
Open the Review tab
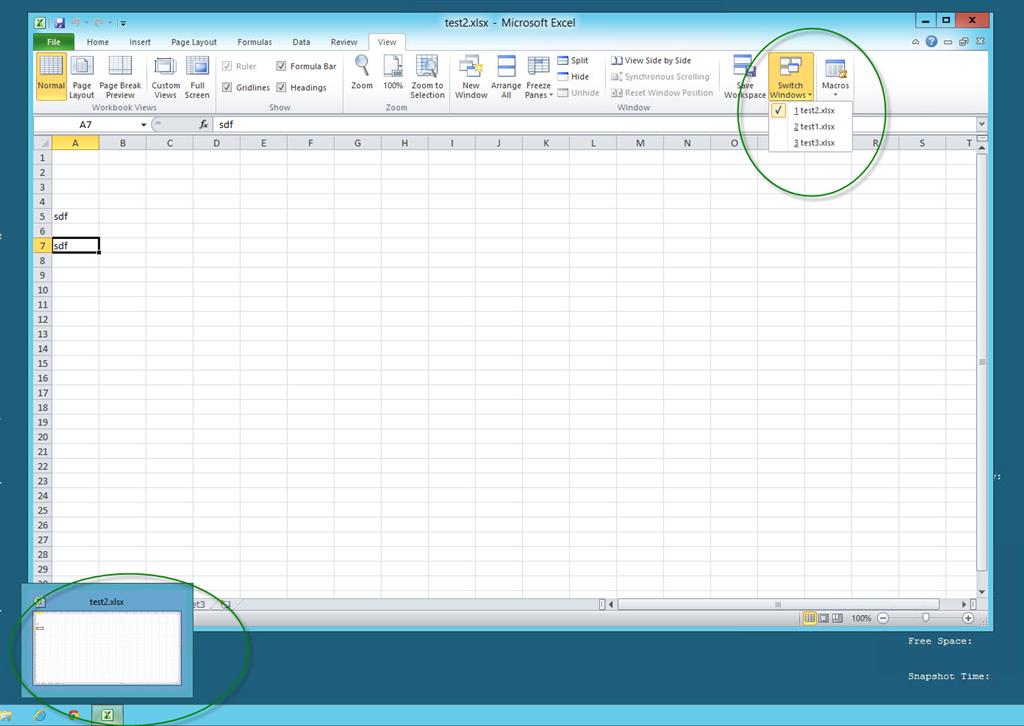(344, 42)
